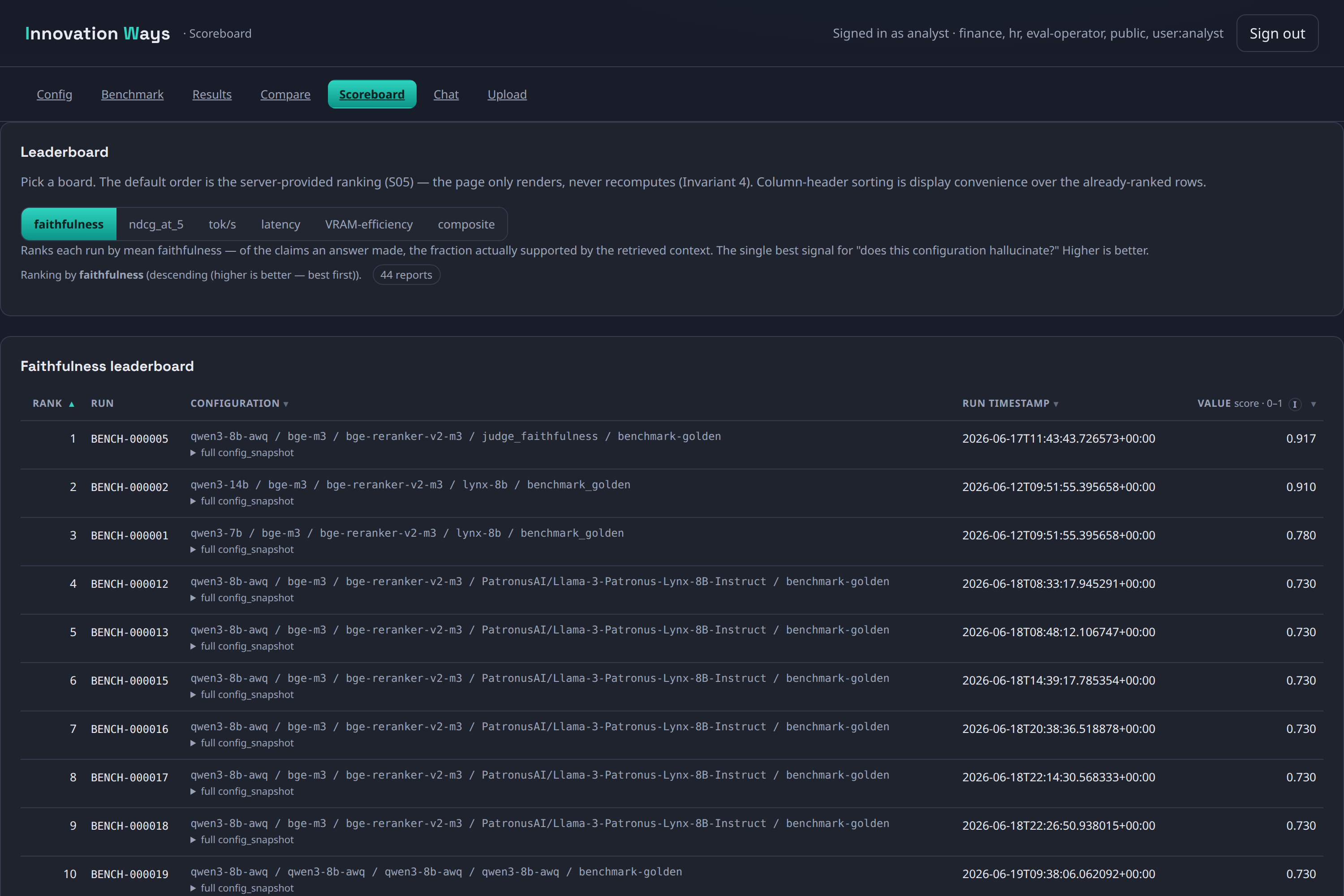Image resolution: width=1344 pixels, height=896 pixels.
Task: Click the Faithfulness leaderboard heading
Action: [108, 366]
